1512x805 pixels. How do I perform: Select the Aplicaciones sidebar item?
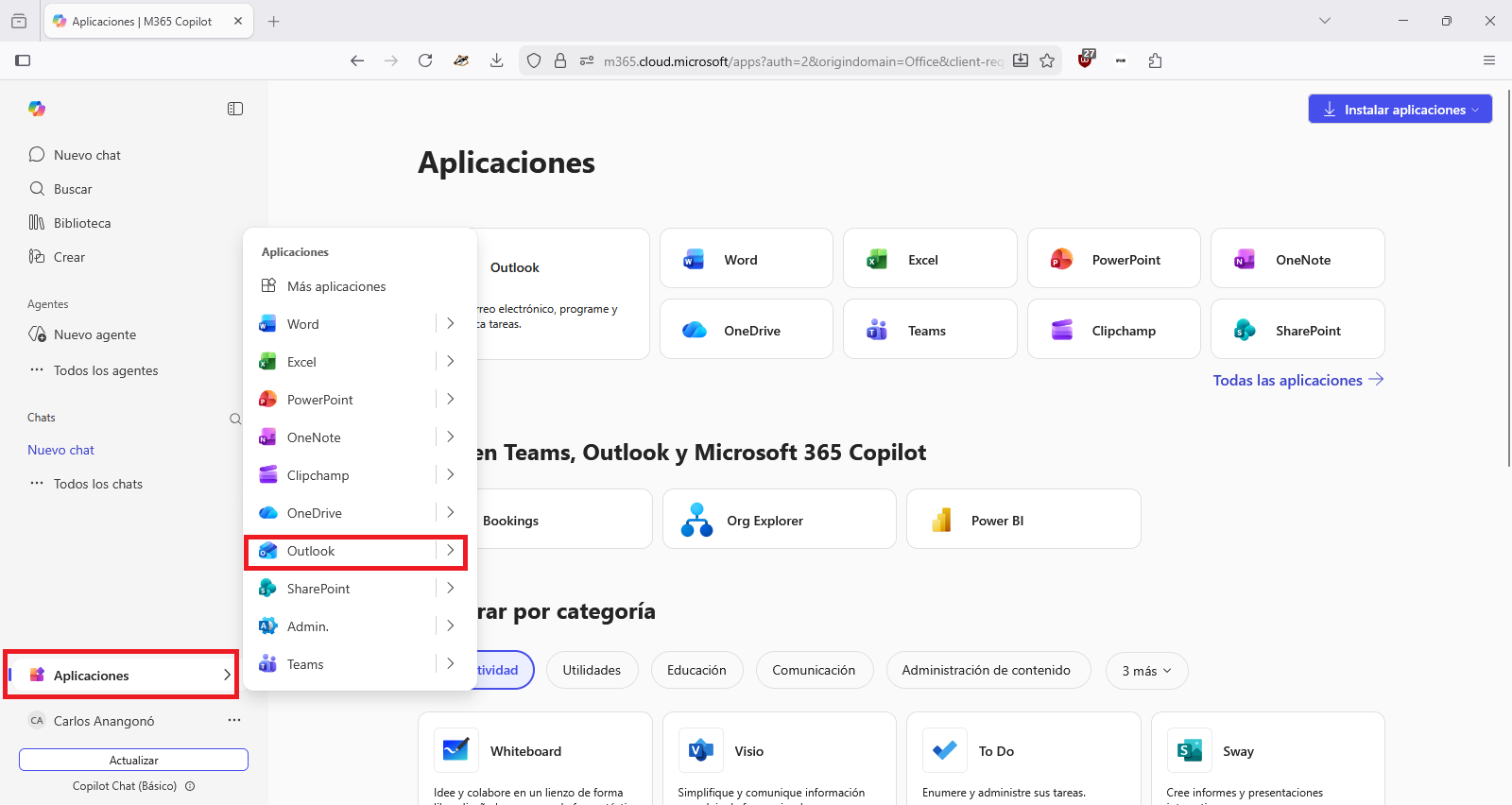(x=121, y=675)
